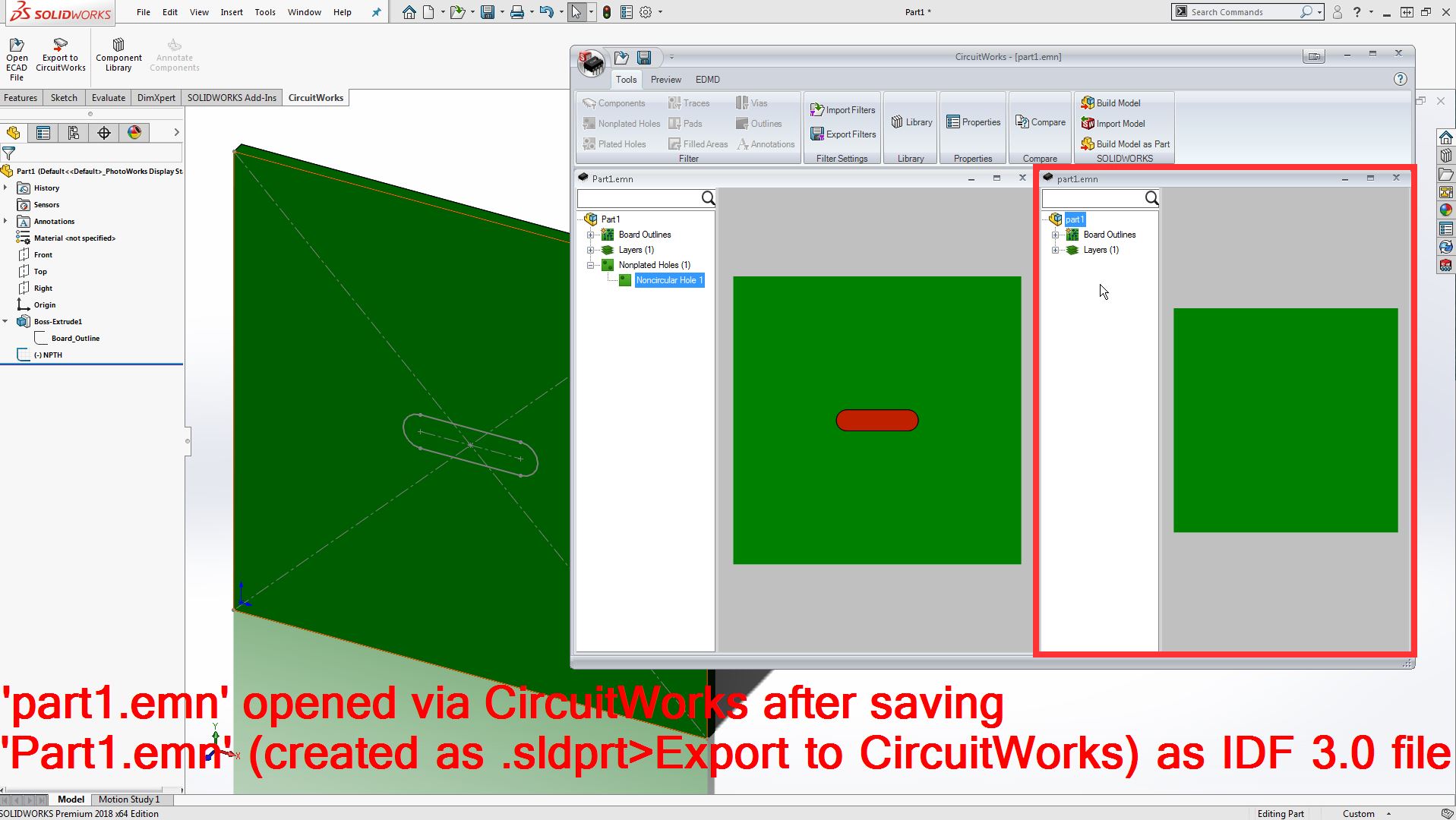Collapse Boss-Extrude1 feature node

point(6,321)
